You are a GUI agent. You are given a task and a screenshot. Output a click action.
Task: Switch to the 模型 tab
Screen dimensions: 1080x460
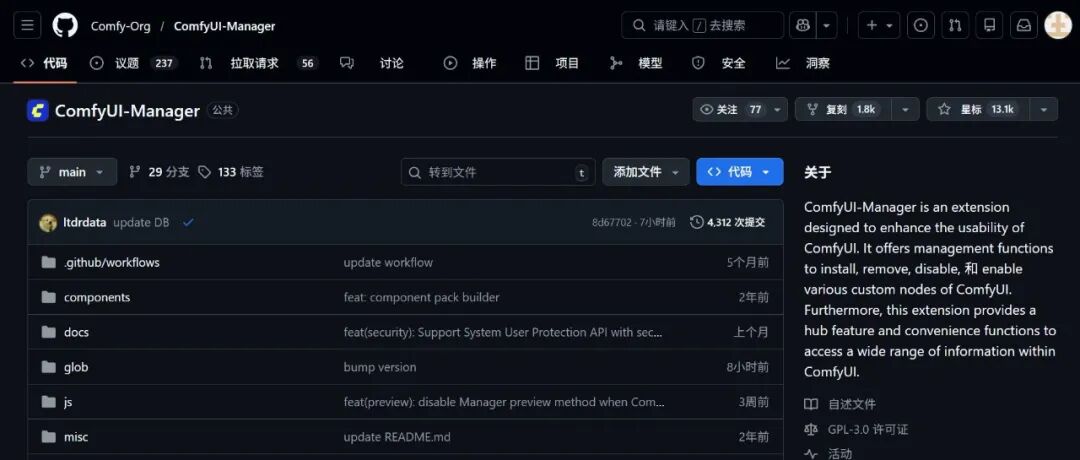636,63
